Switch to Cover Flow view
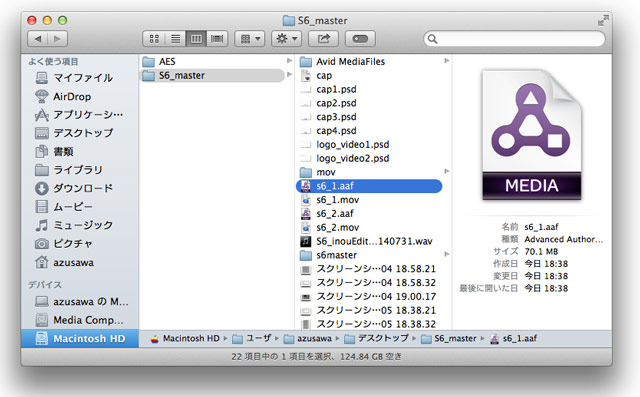Screen dimensions: 640x397 [x=217, y=39]
